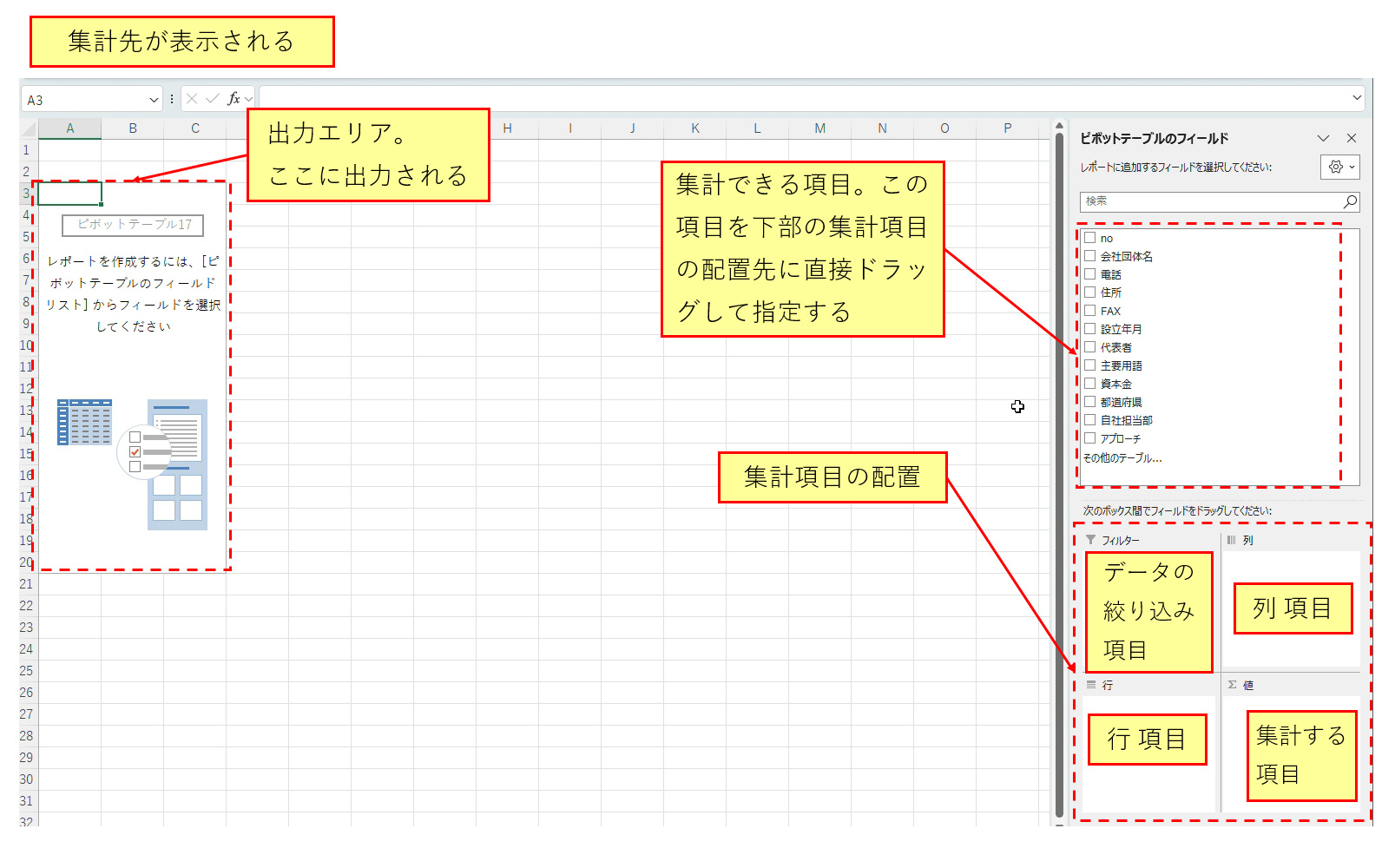
Task: Open the Name Box dropdown arrow
Action: [154, 100]
